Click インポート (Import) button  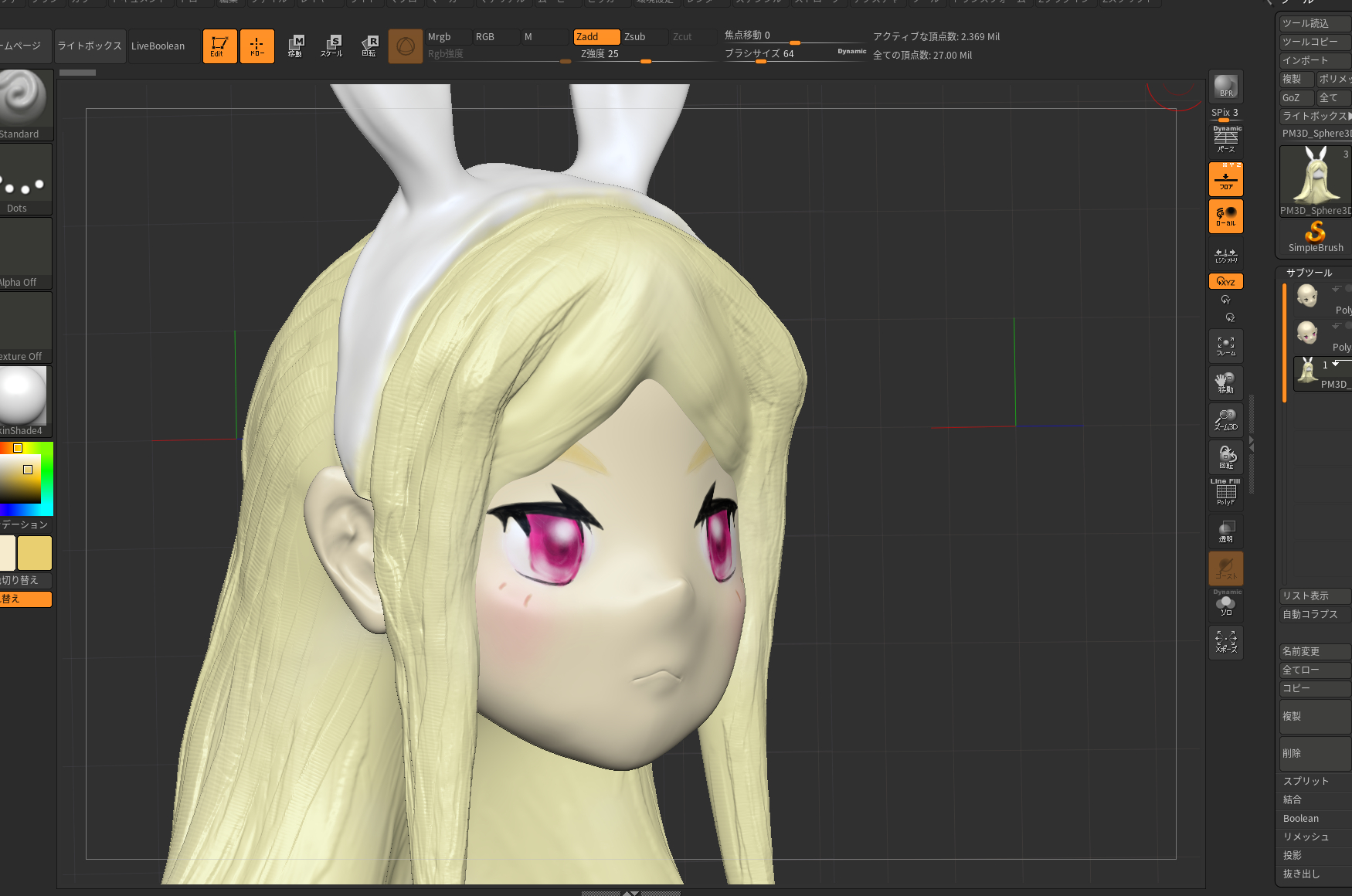pyautogui.click(x=1315, y=60)
